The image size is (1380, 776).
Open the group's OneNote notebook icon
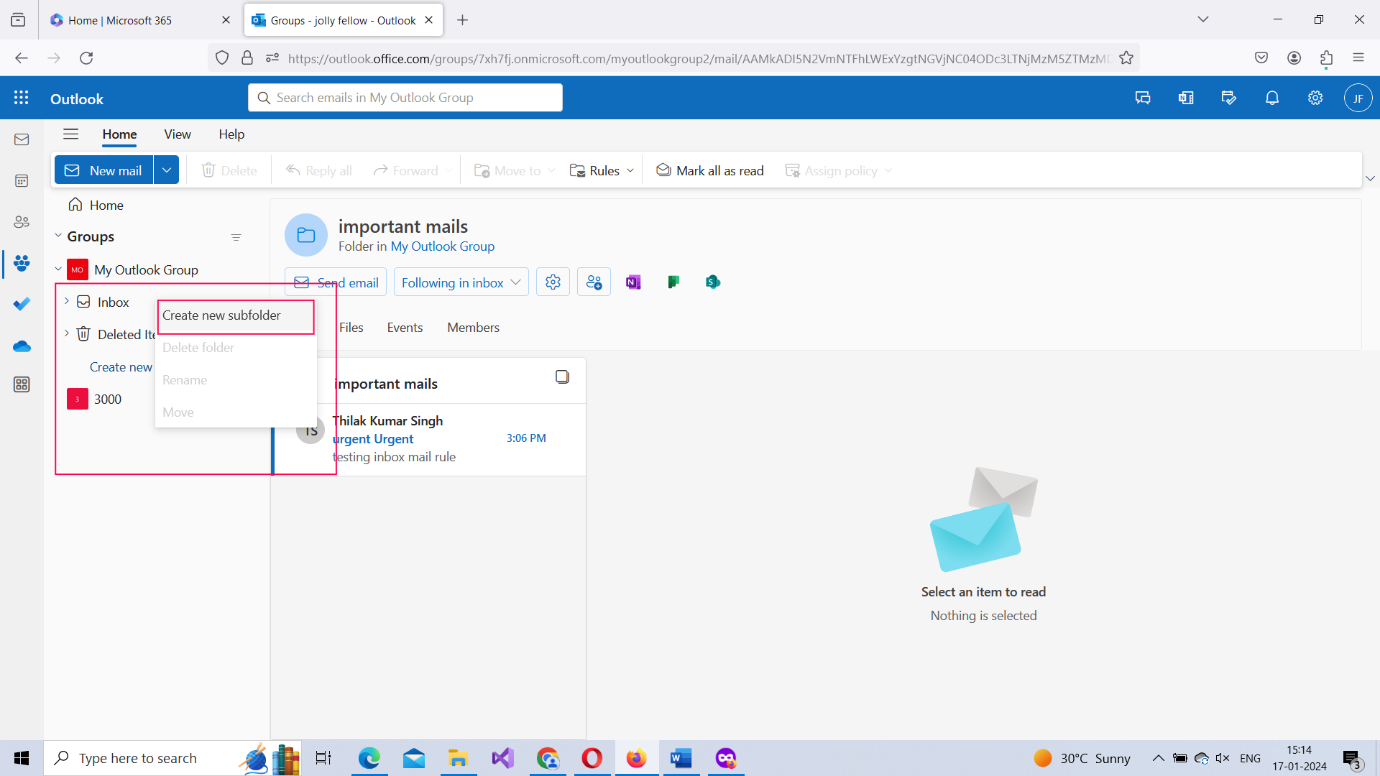[x=633, y=282]
